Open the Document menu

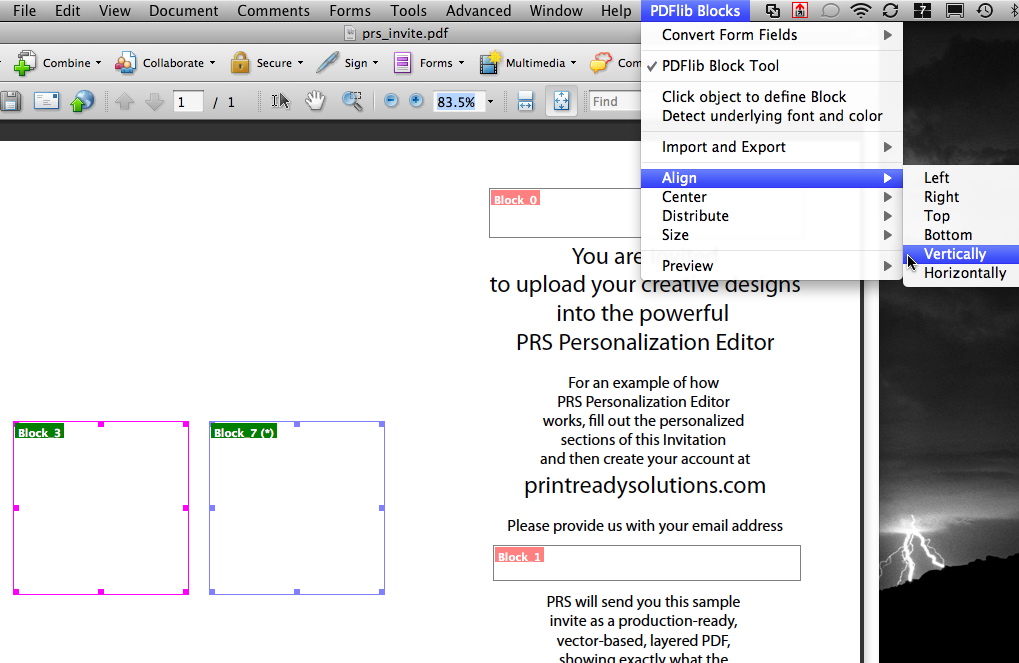click(183, 10)
